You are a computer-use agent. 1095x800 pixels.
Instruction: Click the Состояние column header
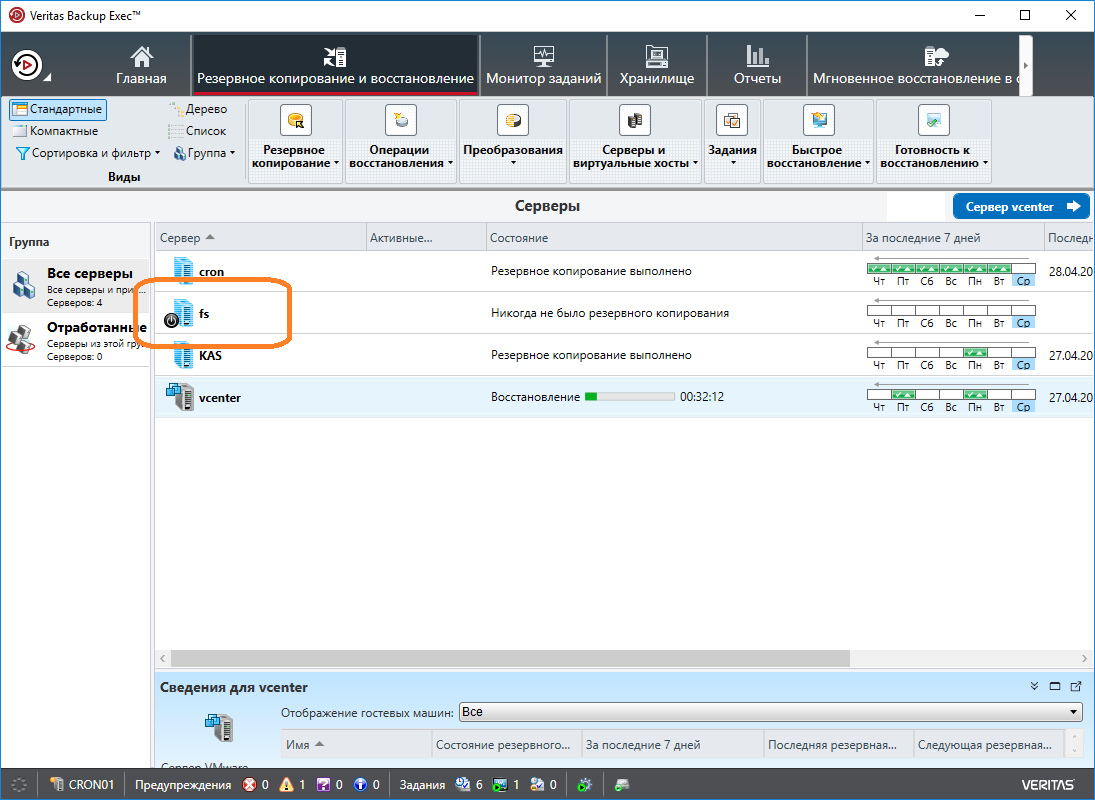[x=674, y=238]
